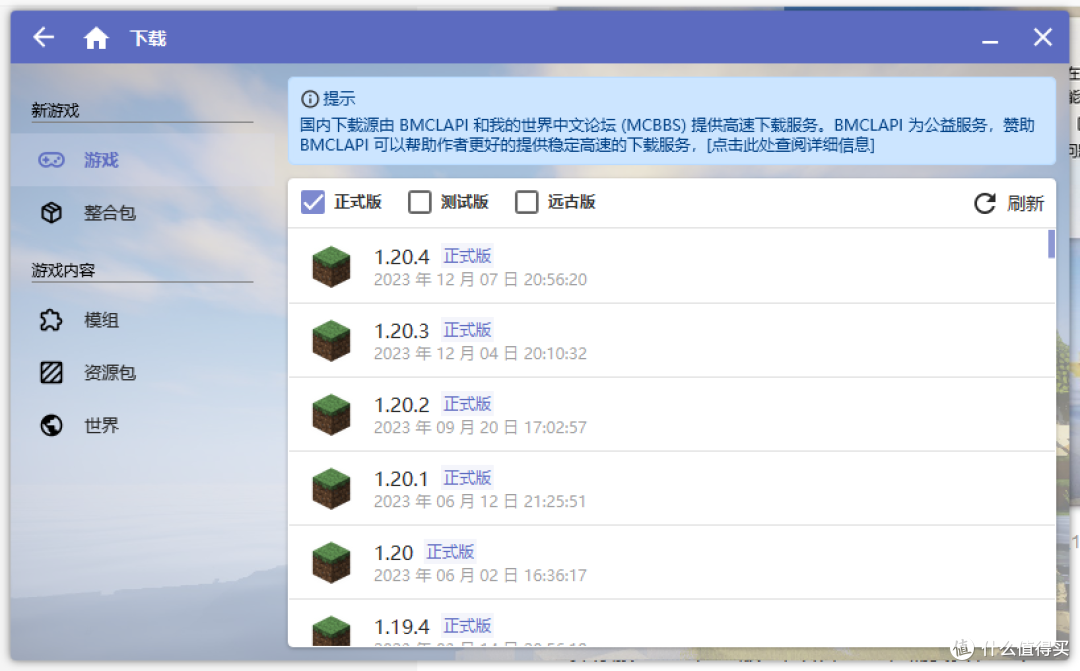The image size is (1080, 671).
Task: Go back with the left arrow
Action: (43, 37)
